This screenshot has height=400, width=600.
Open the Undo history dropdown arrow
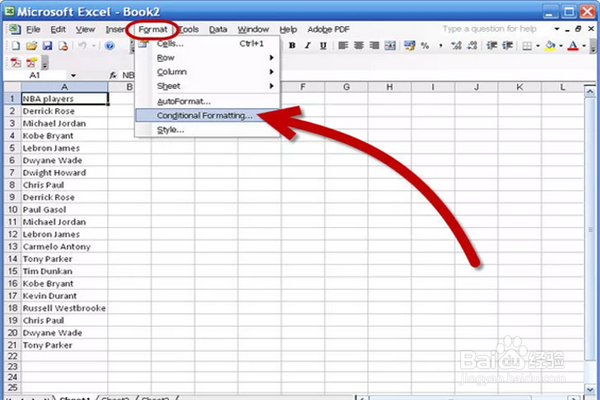pyautogui.click(x=93, y=46)
